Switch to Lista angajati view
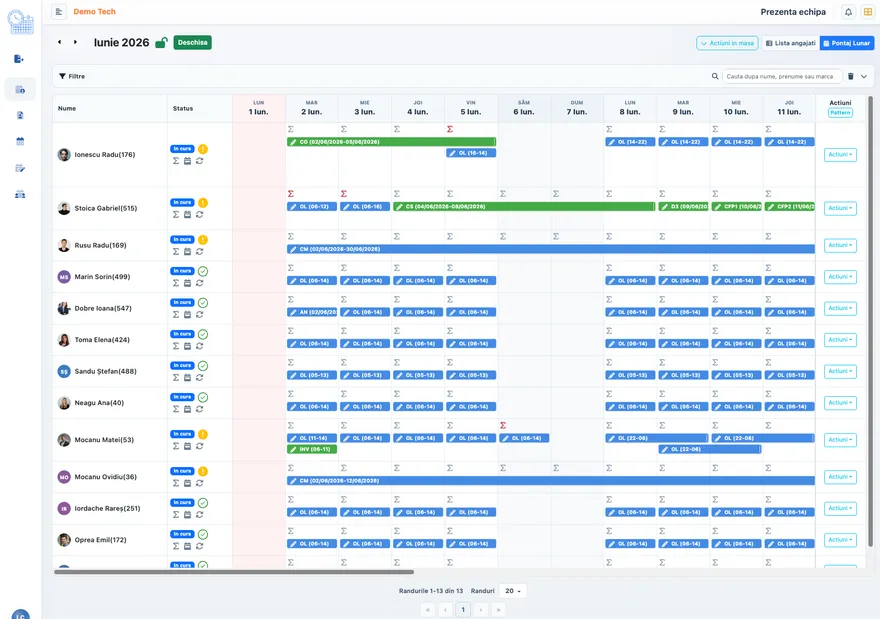This screenshot has height=619, width=880. [x=791, y=43]
